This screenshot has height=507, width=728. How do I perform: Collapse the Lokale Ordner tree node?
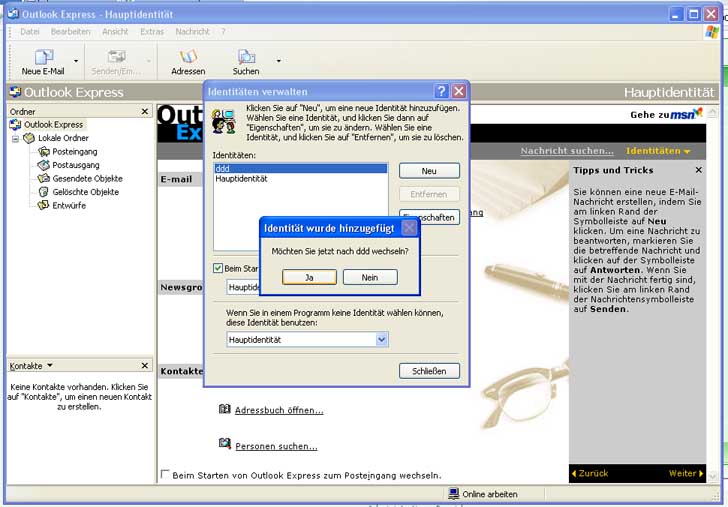[16, 138]
